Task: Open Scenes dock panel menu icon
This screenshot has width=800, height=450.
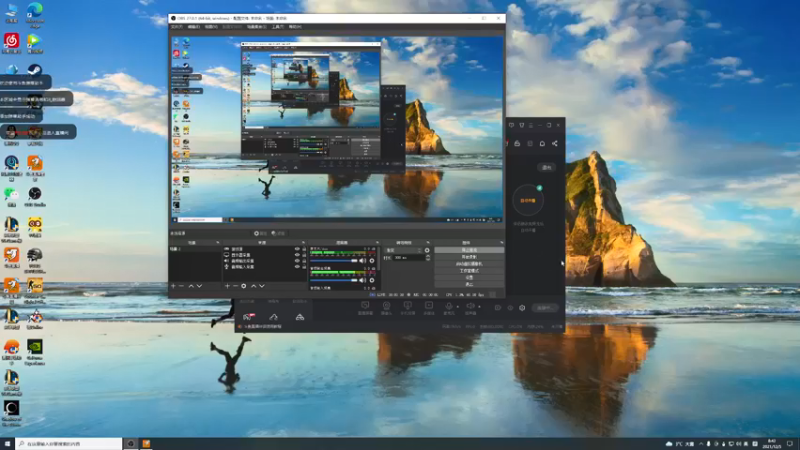Action: tap(218, 243)
